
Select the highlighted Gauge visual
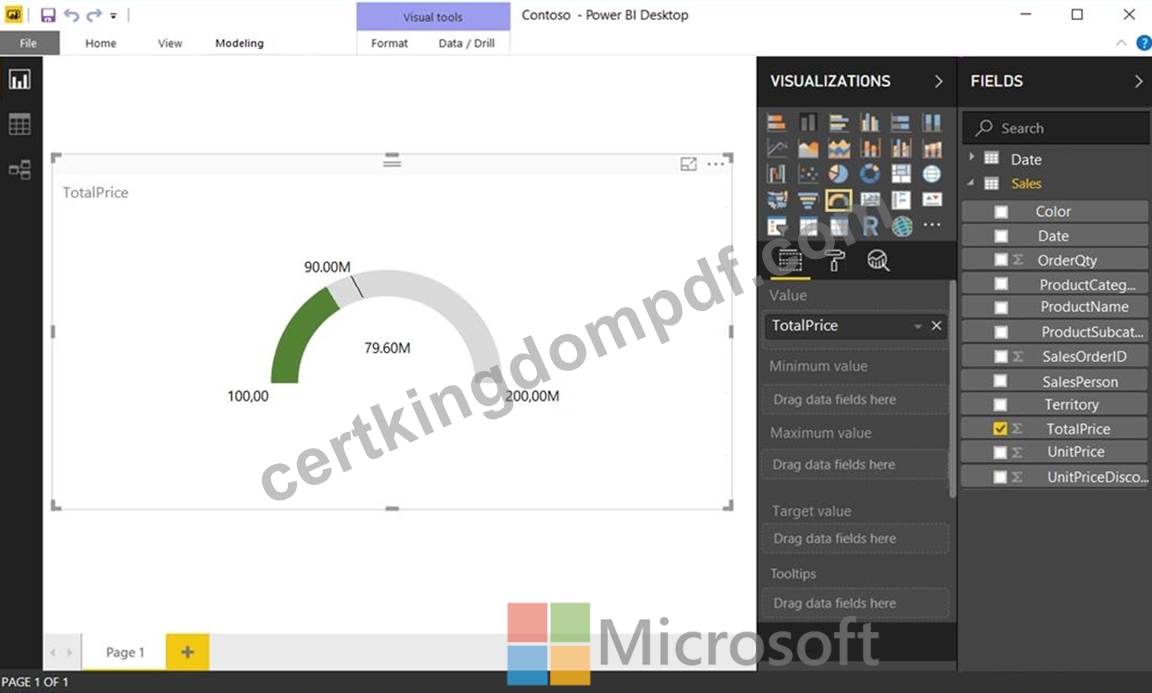tap(838, 200)
